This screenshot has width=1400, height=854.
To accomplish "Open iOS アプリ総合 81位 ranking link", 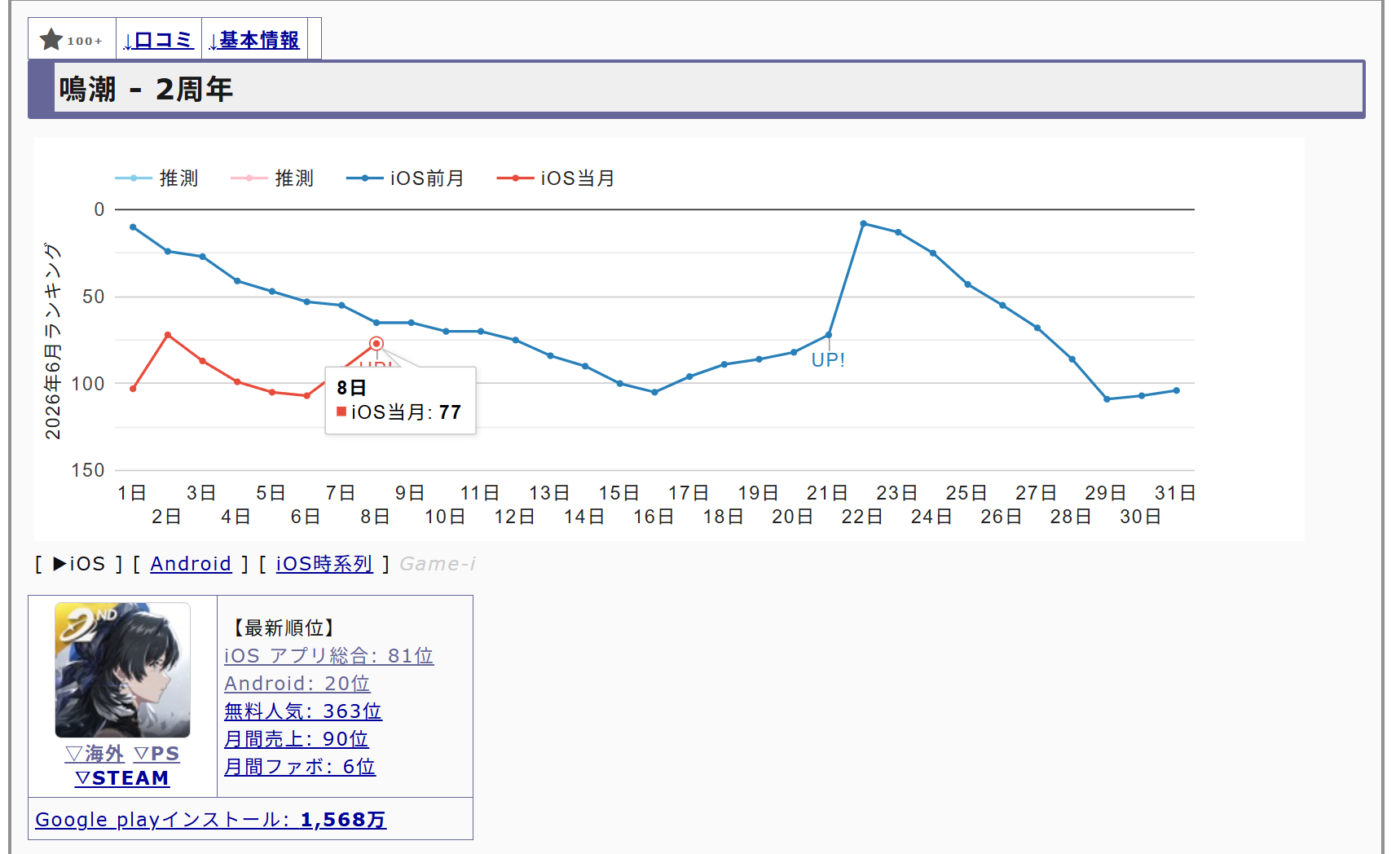I will pyautogui.click(x=329, y=656).
